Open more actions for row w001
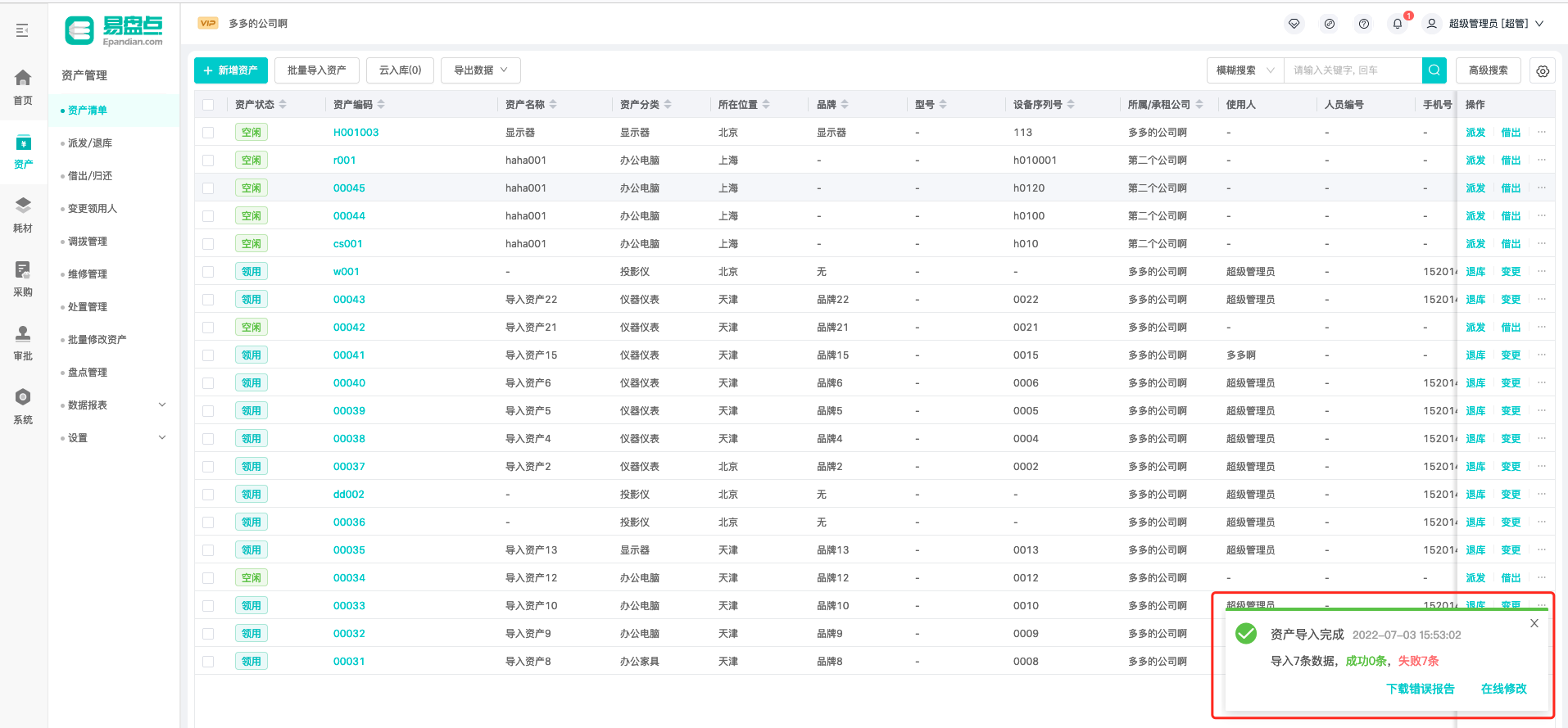Viewport: 1568px width, 728px height. click(1542, 271)
